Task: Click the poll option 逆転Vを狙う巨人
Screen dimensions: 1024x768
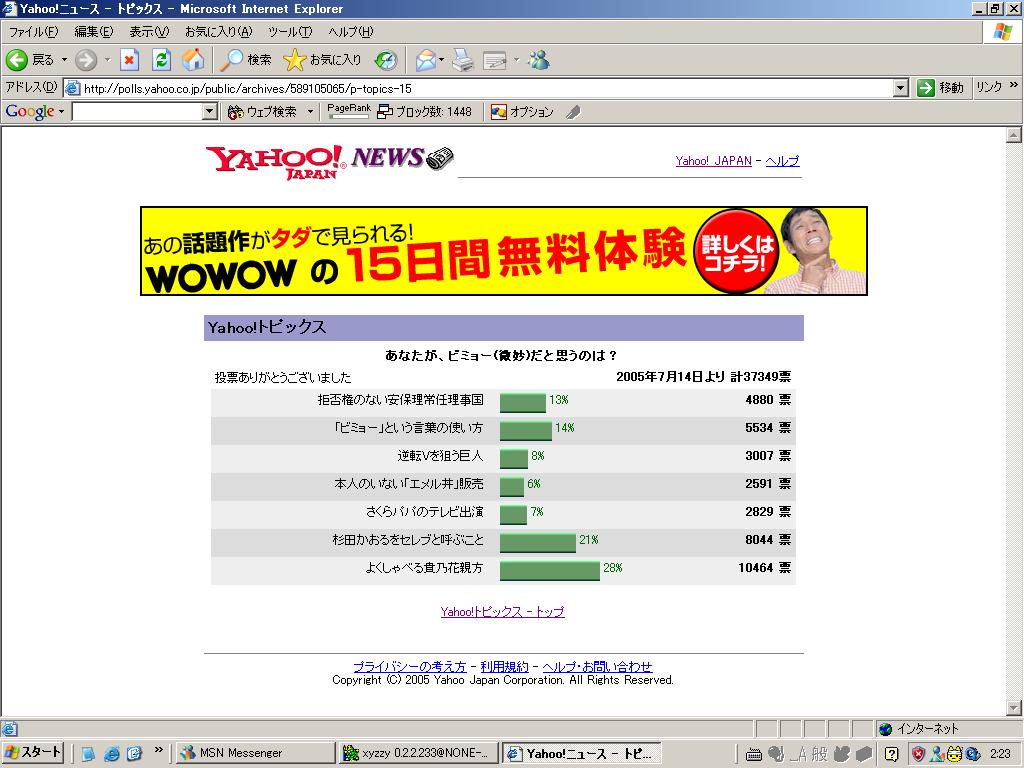Action: pos(440,456)
